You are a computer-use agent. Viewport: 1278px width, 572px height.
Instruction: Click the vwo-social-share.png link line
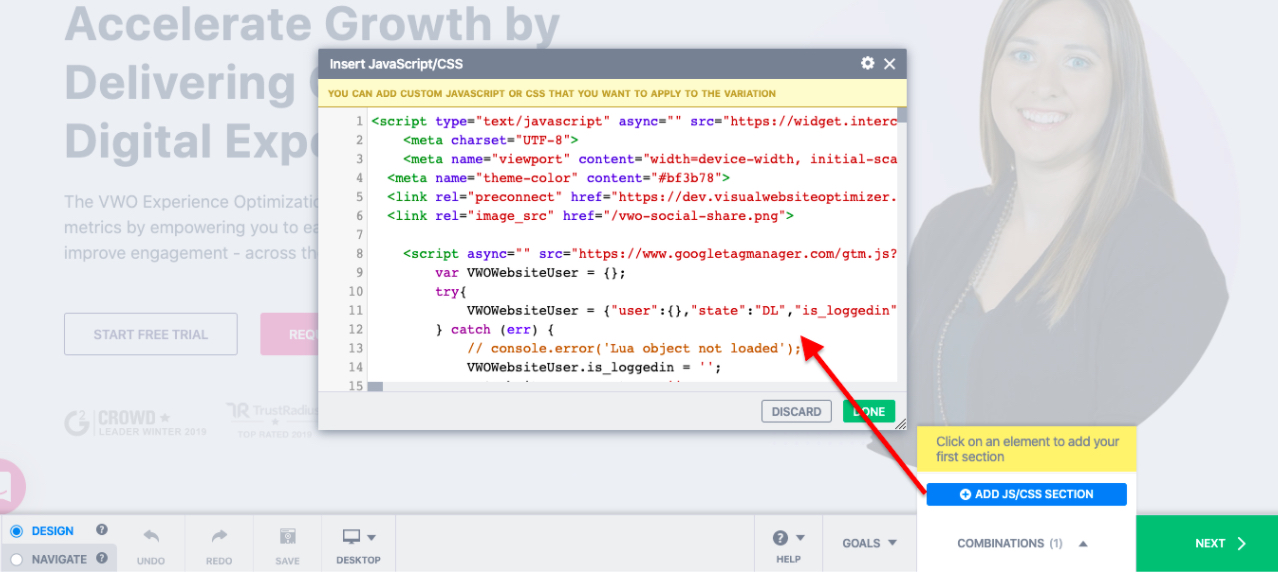pos(590,215)
